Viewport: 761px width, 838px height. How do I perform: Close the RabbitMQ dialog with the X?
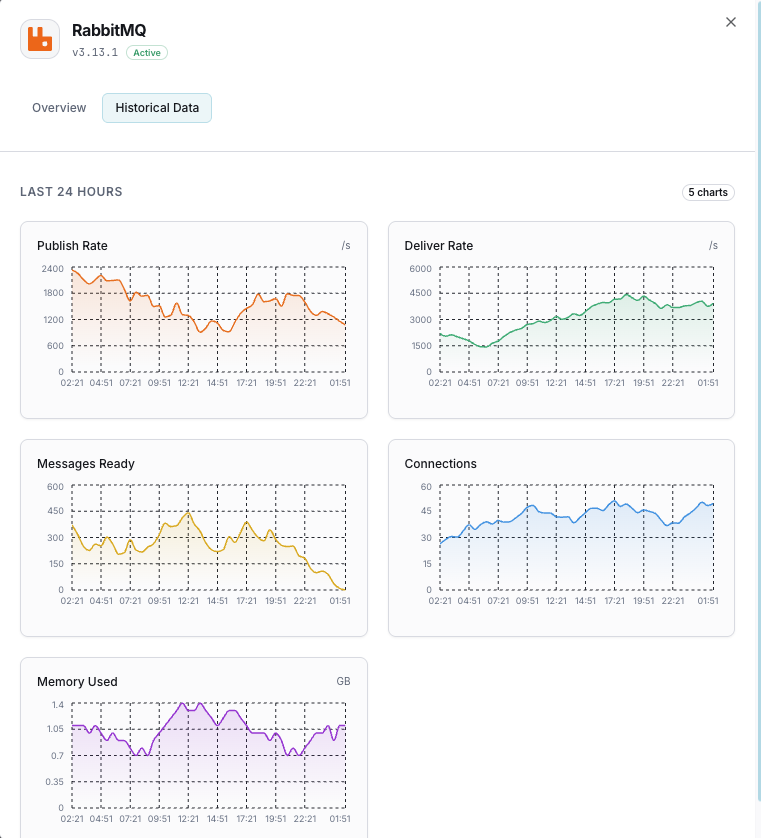[x=730, y=22]
